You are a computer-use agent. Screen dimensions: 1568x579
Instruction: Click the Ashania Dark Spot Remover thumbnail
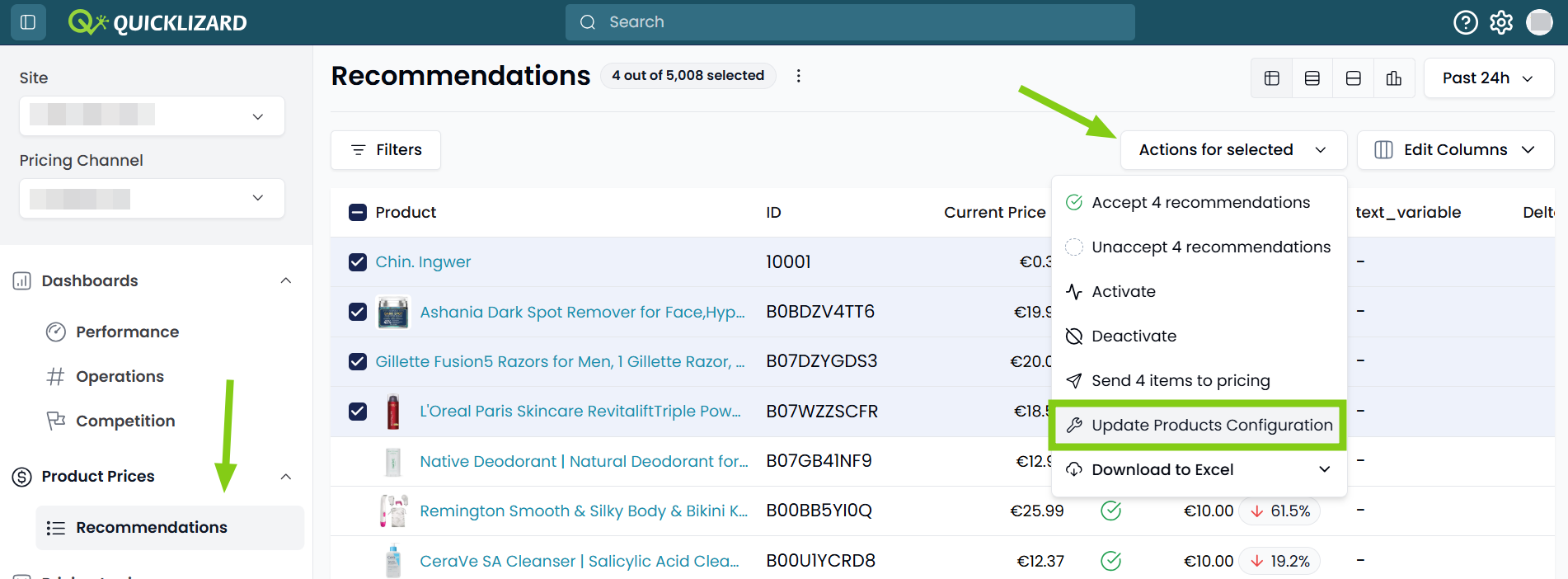pos(393,313)
